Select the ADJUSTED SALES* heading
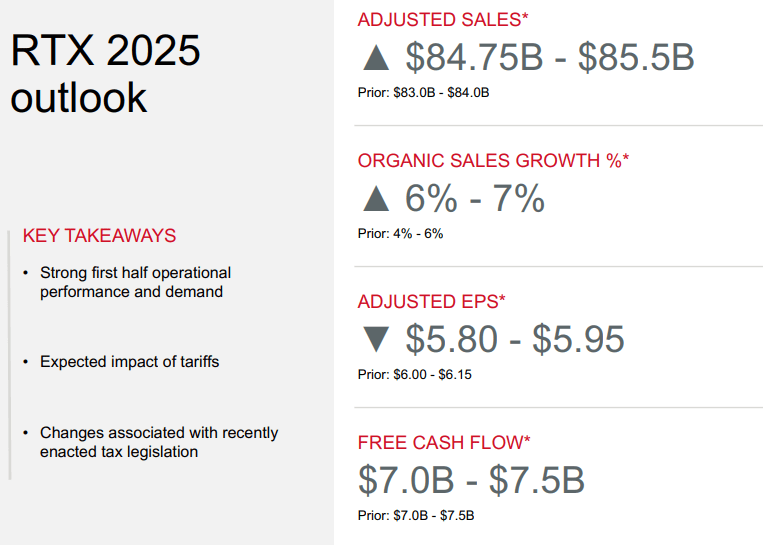The image size is (763, 545). (x=443, y=20)
